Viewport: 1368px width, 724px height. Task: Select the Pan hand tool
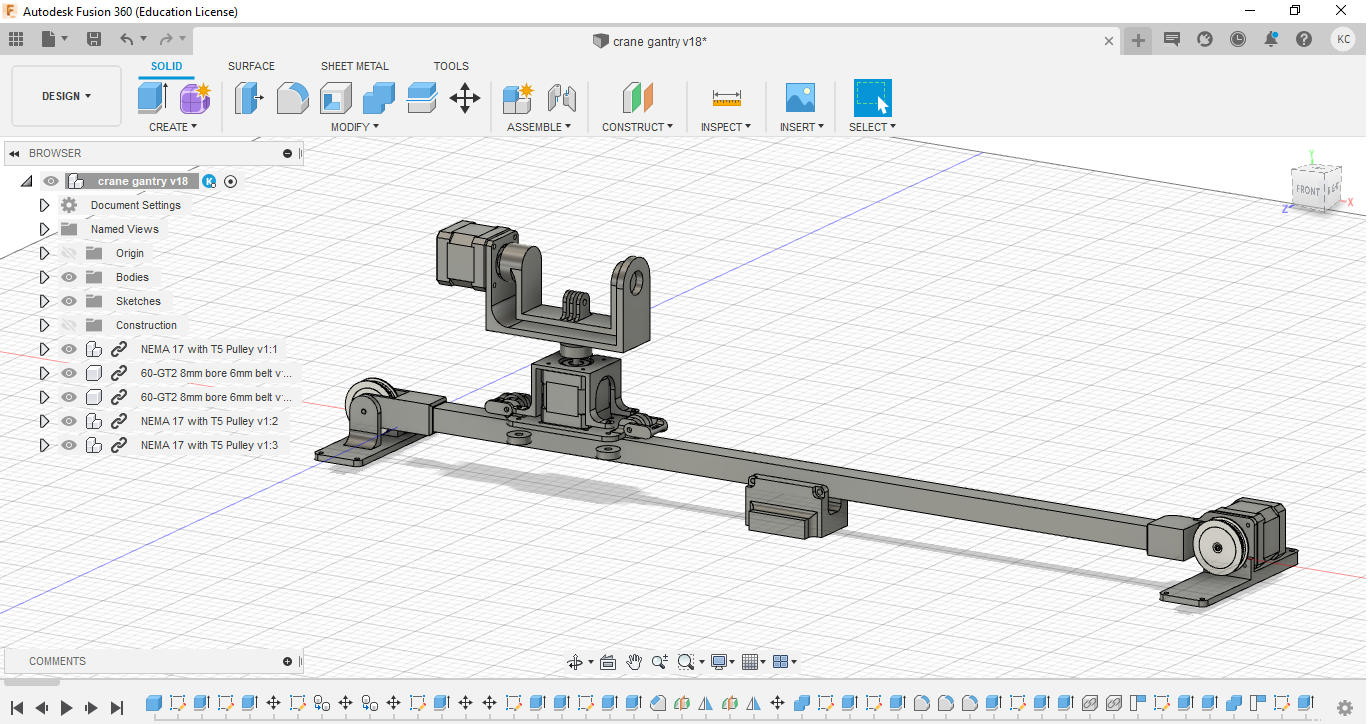point(634,662)
